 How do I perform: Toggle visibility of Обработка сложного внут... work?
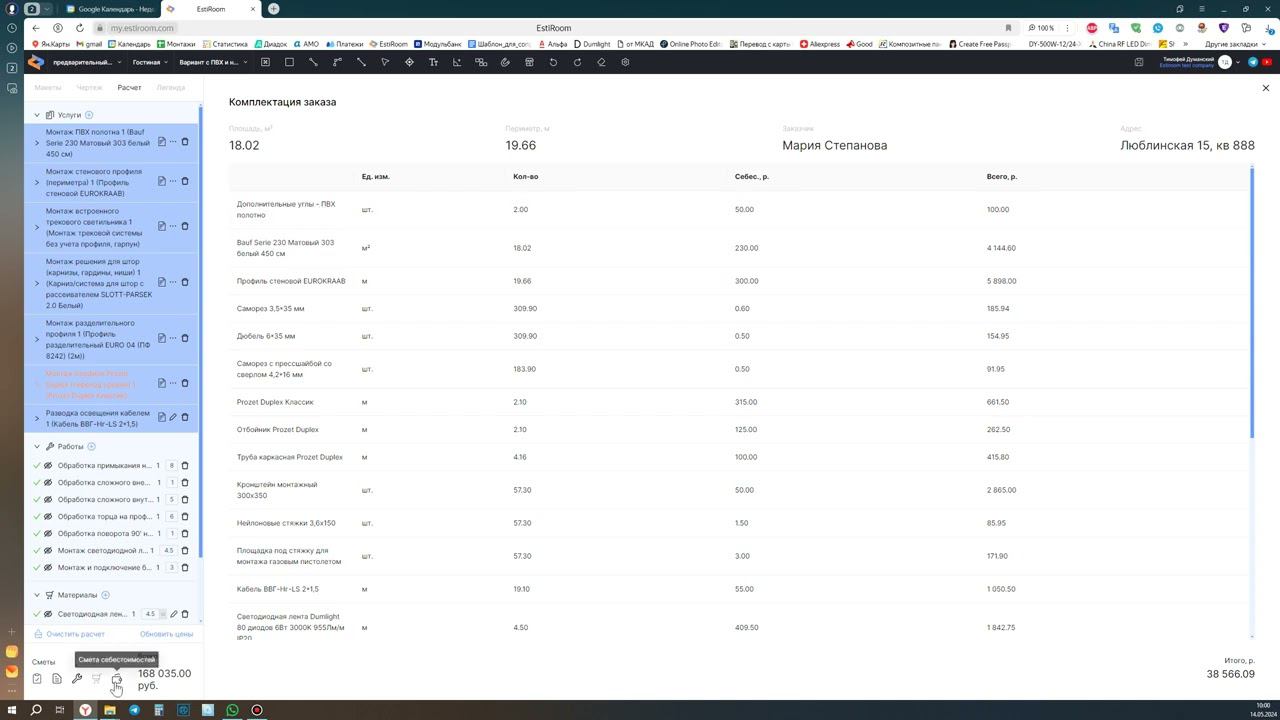point(48,500)
